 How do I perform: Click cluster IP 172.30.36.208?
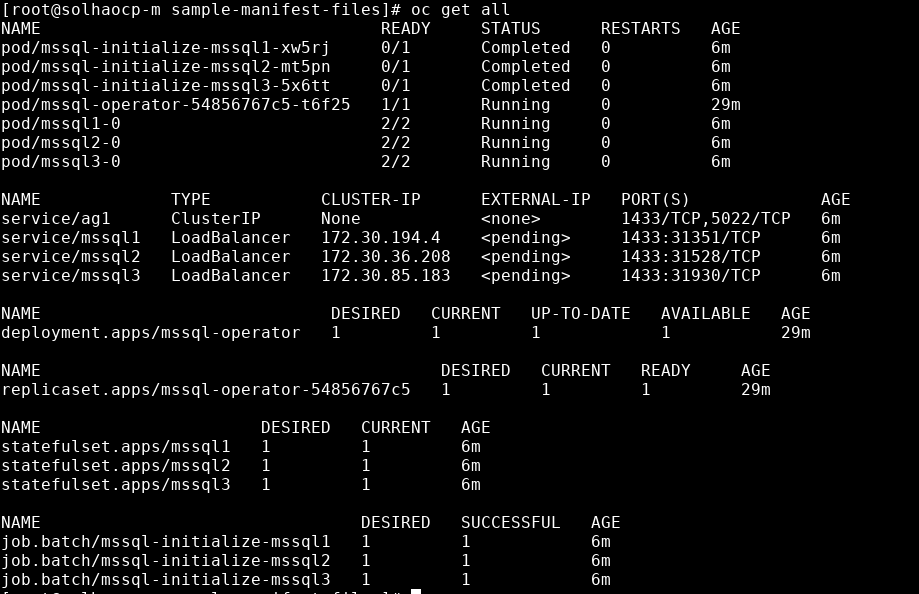pos(386,257)
